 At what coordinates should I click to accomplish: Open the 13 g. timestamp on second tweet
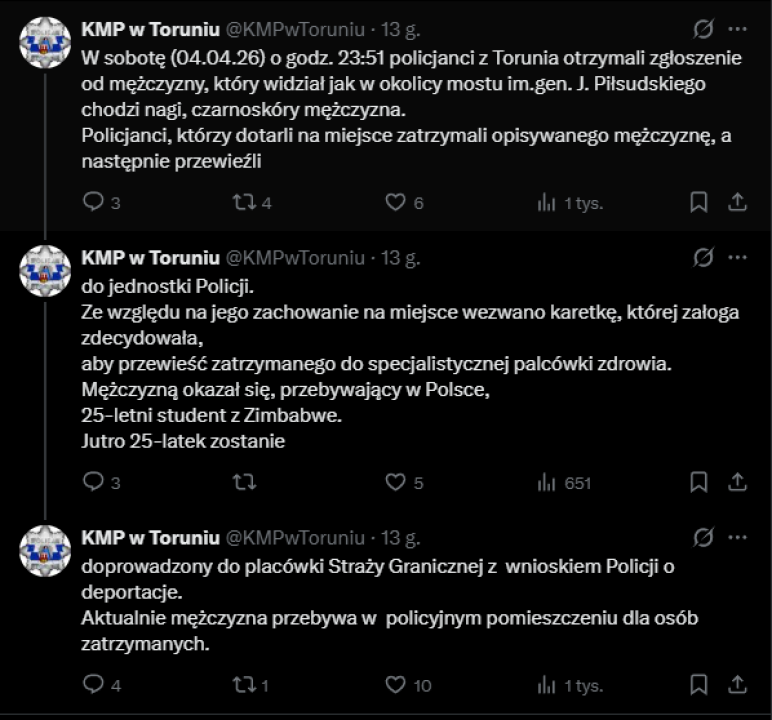[398, 258]
